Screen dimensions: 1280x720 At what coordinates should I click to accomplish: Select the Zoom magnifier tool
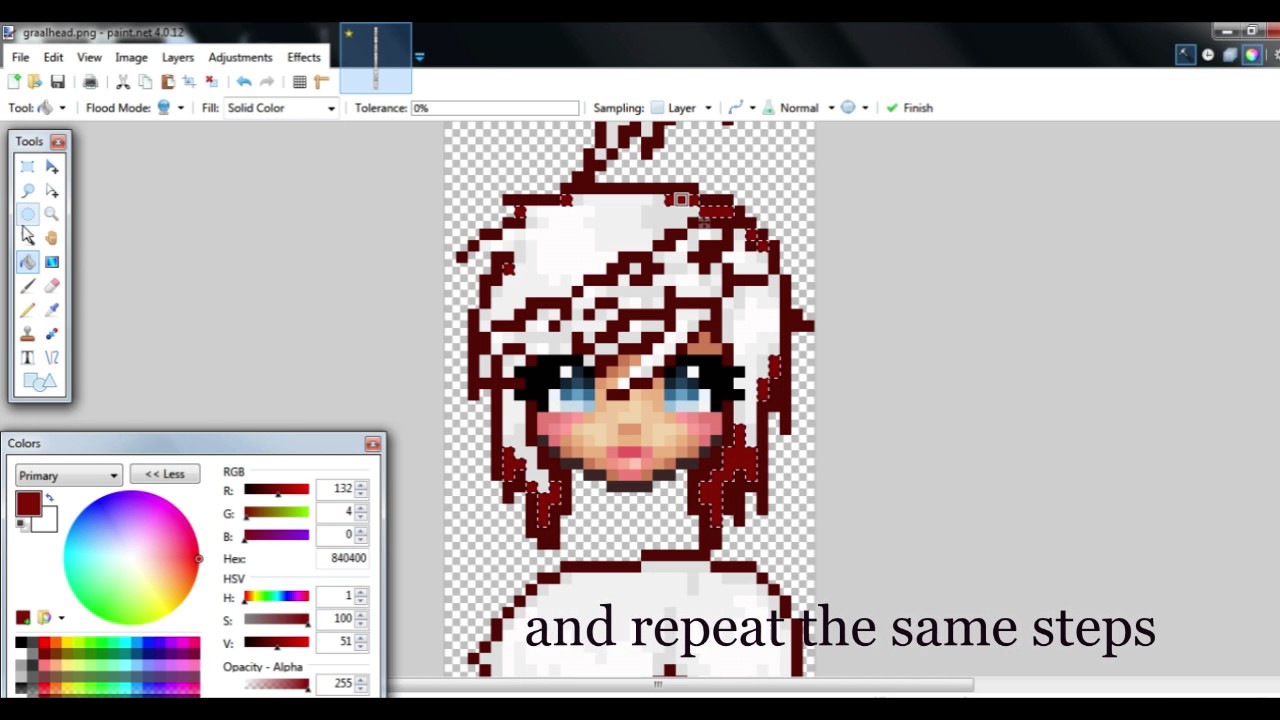[x=52, y=214]
